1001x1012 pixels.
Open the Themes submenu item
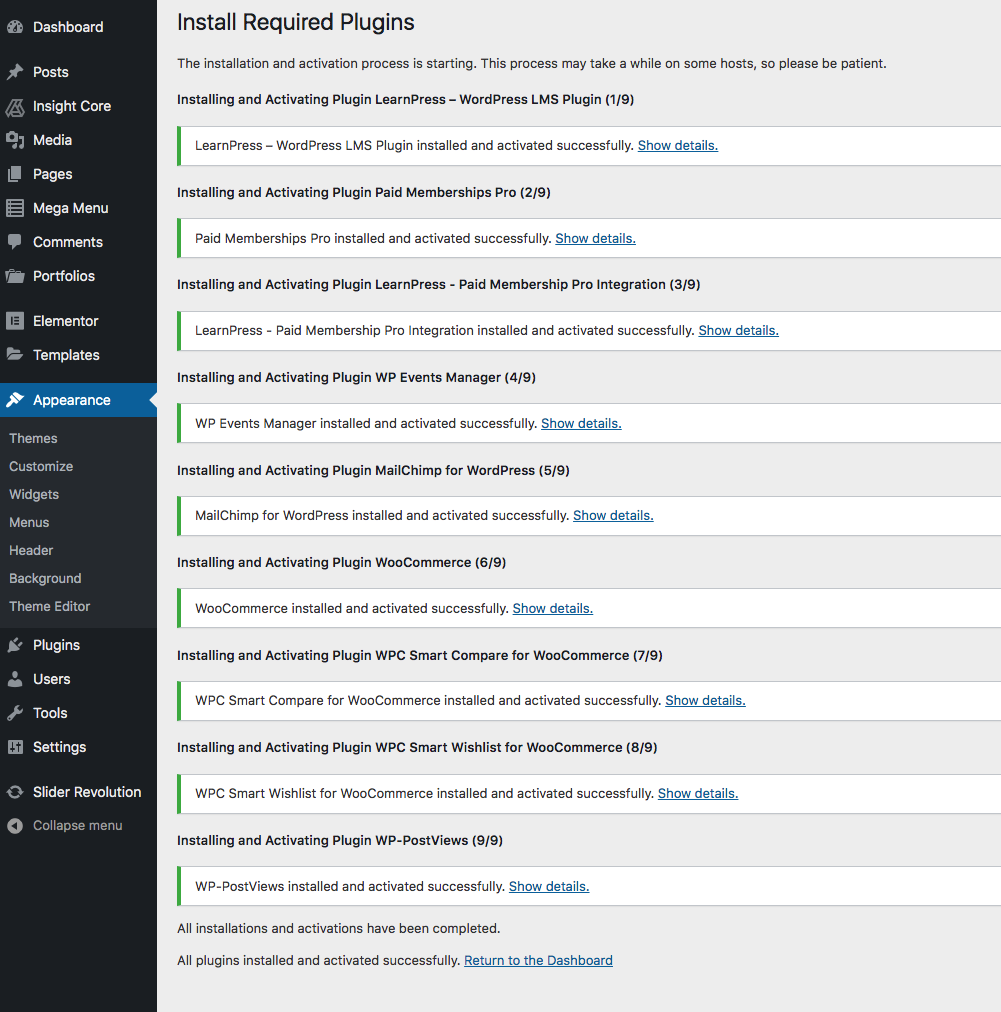coord(33,438)
